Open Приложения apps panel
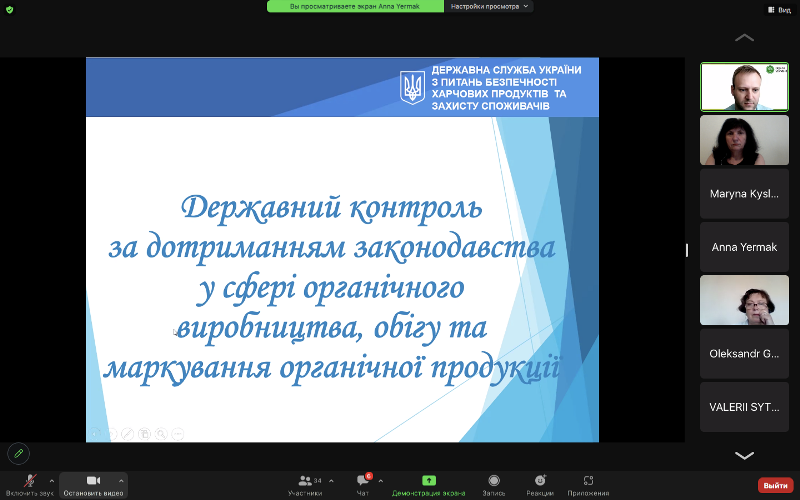This screenshot has height=500, width=800. click(x=588, y=483)
